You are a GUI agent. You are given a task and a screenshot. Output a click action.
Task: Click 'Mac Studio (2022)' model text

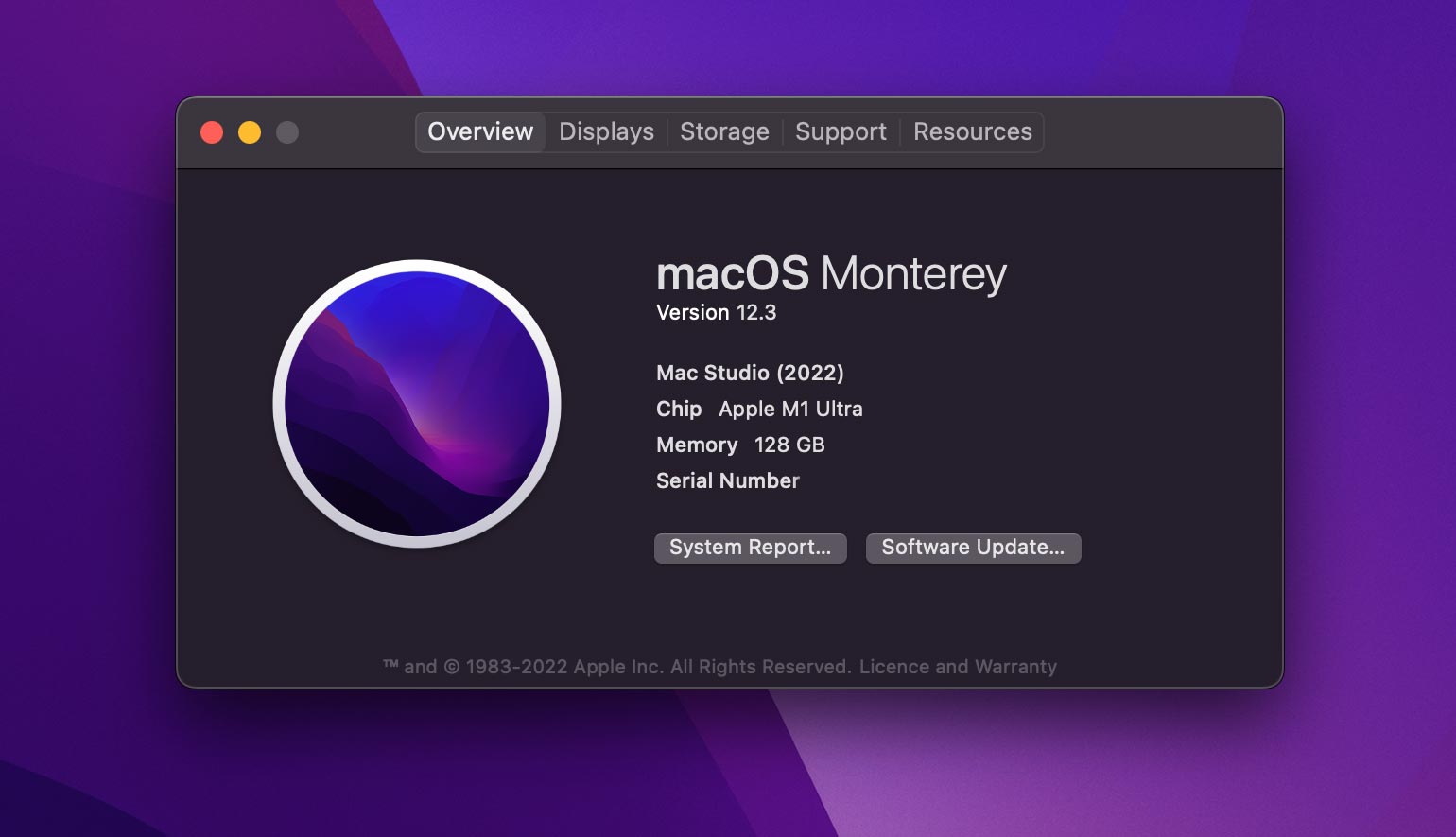(750, 373)
